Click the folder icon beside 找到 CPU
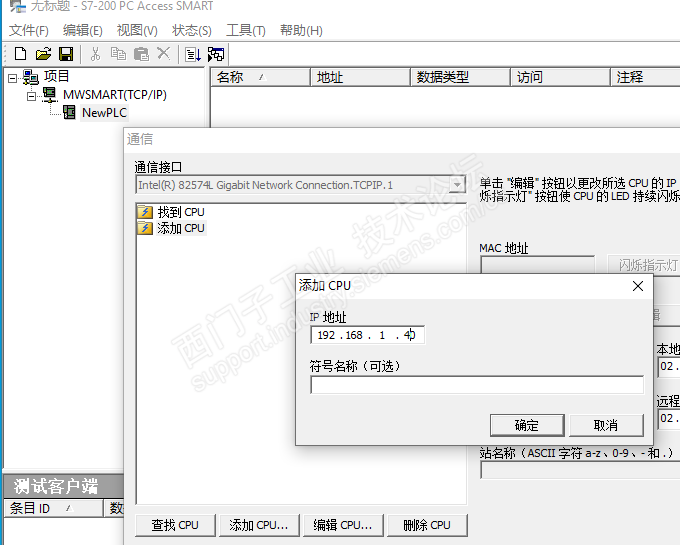Screen dimensions: 680x545 pos(145,212)
